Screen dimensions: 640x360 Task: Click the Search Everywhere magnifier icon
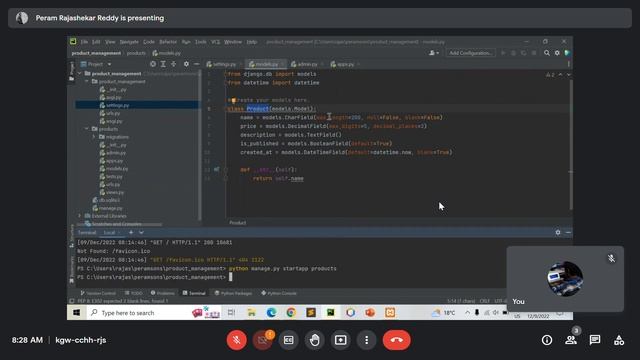(547, 53)
